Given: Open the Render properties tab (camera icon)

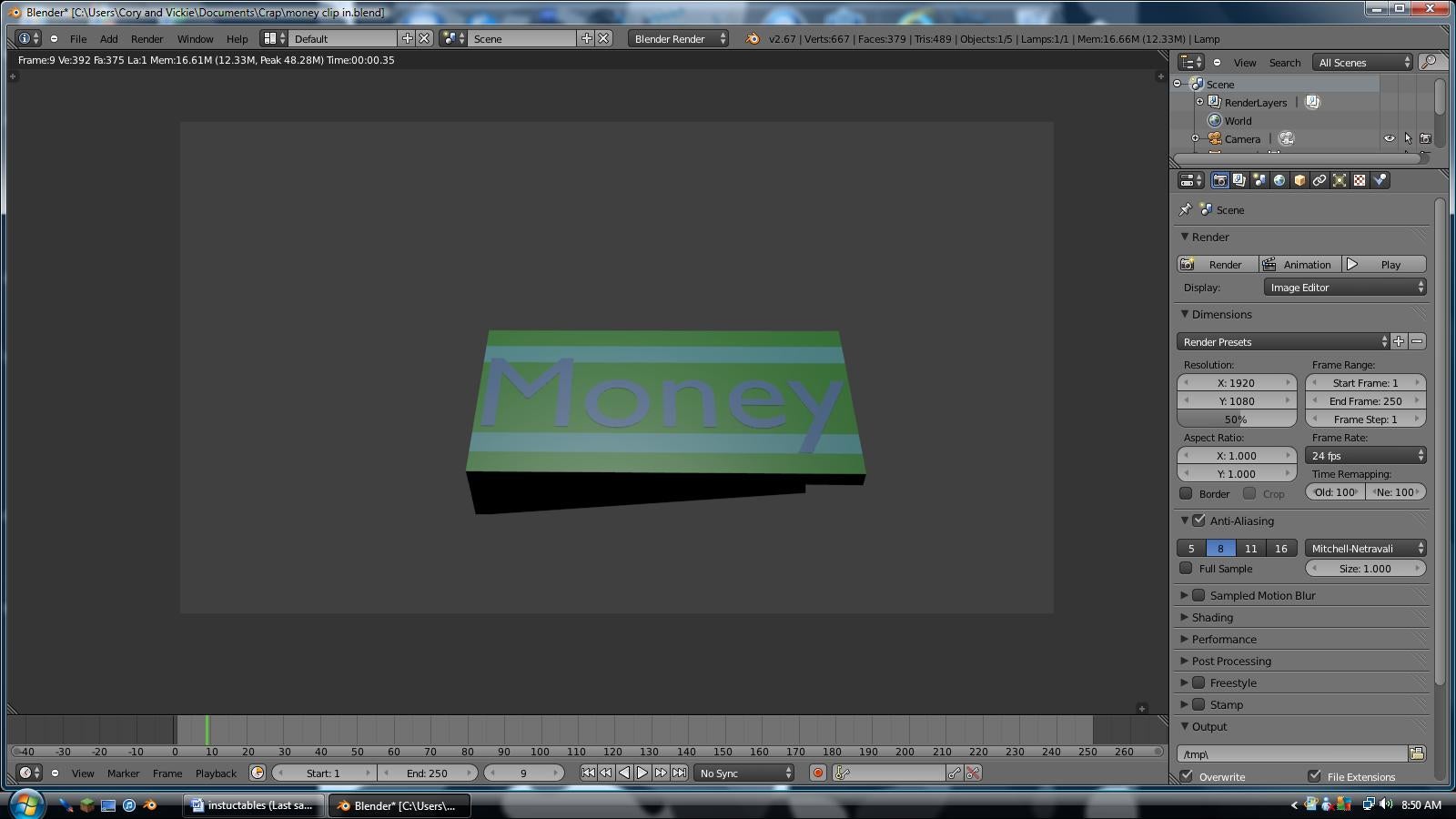Looking at the screenshot, I should pyautogui.click(x=1219, y=180).
